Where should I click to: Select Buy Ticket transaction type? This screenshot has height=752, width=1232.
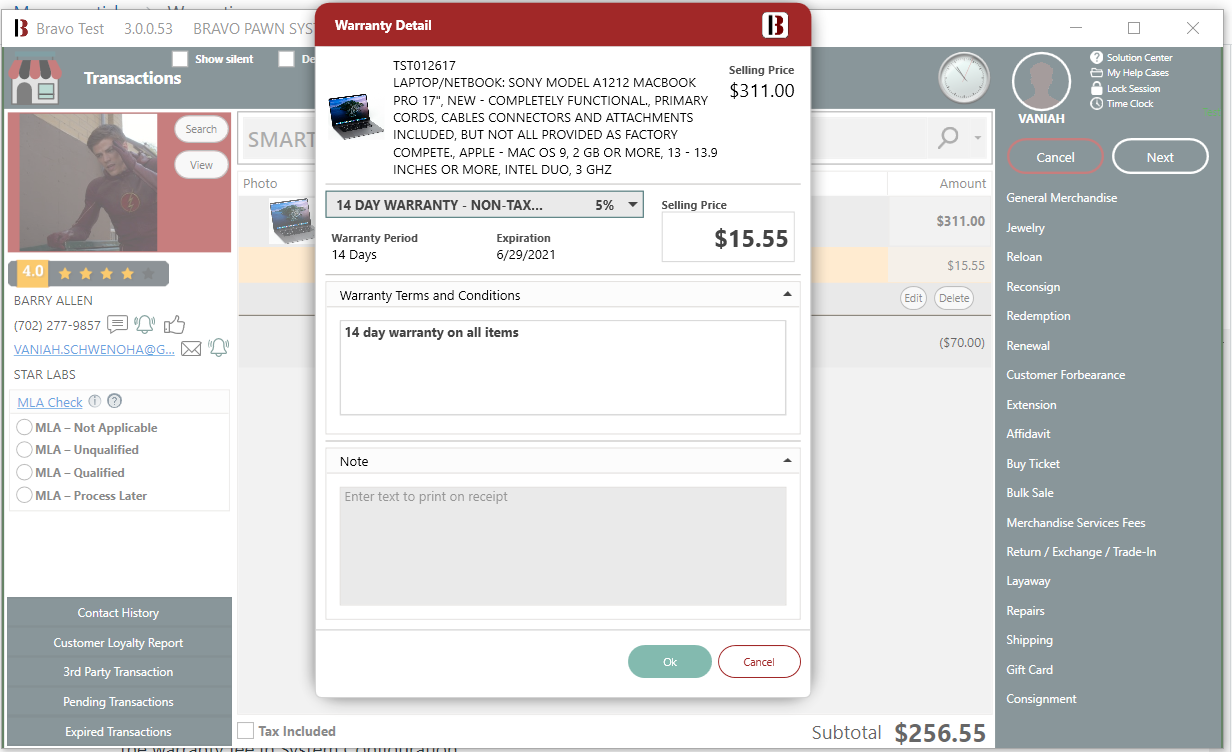[1033, 464]
